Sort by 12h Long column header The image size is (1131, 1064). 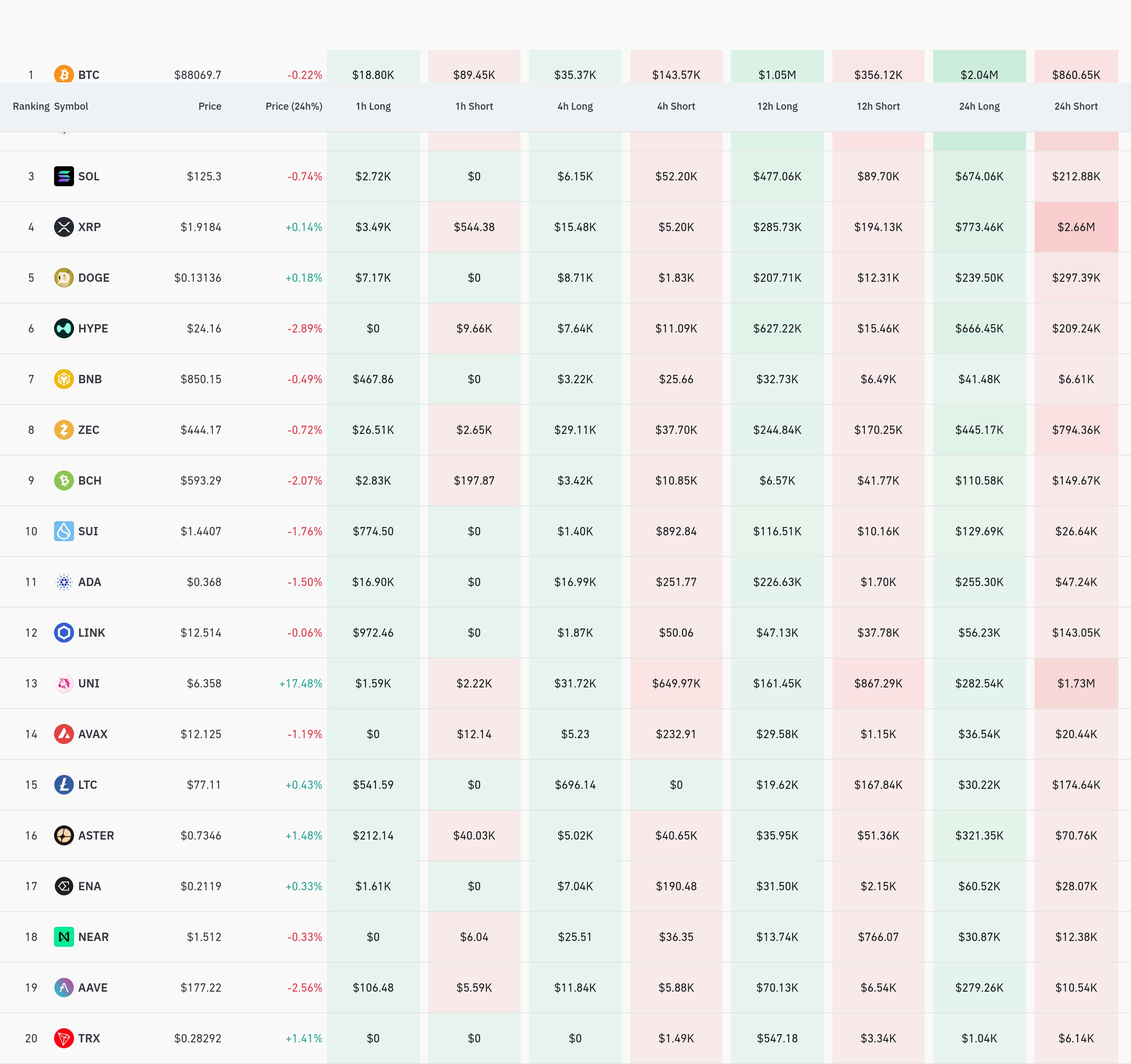777,106
